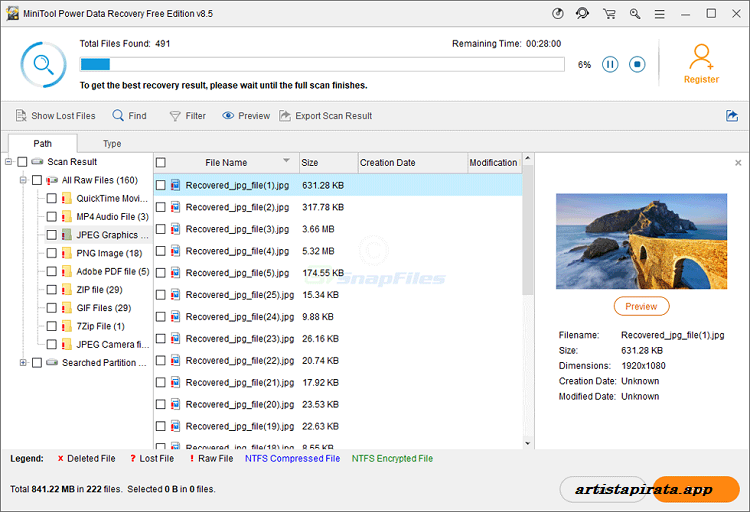This screenshot has height=512, width=750.
Task: Click file icon of Recovered_jpg_file(19).jpg
Action: coord(176,426)
